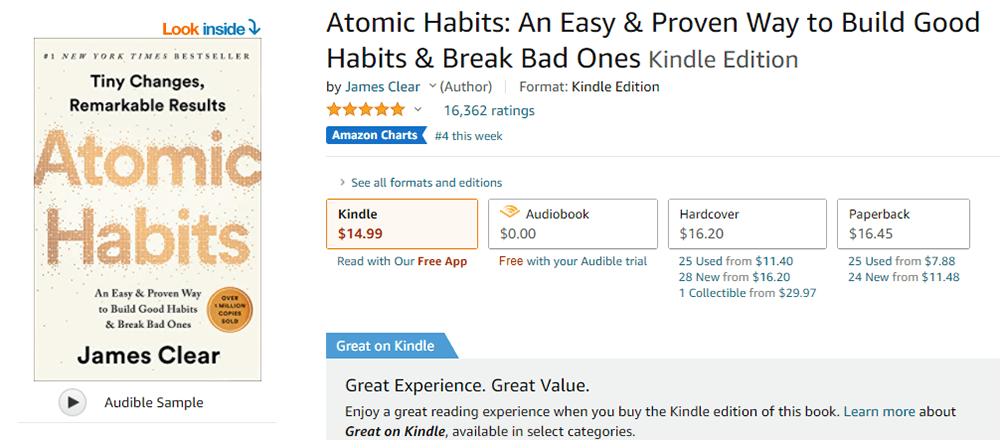Click the five-star rating icons
Image resolution: width=1000 pixels, height=440 pixels.
pos(364,110)
